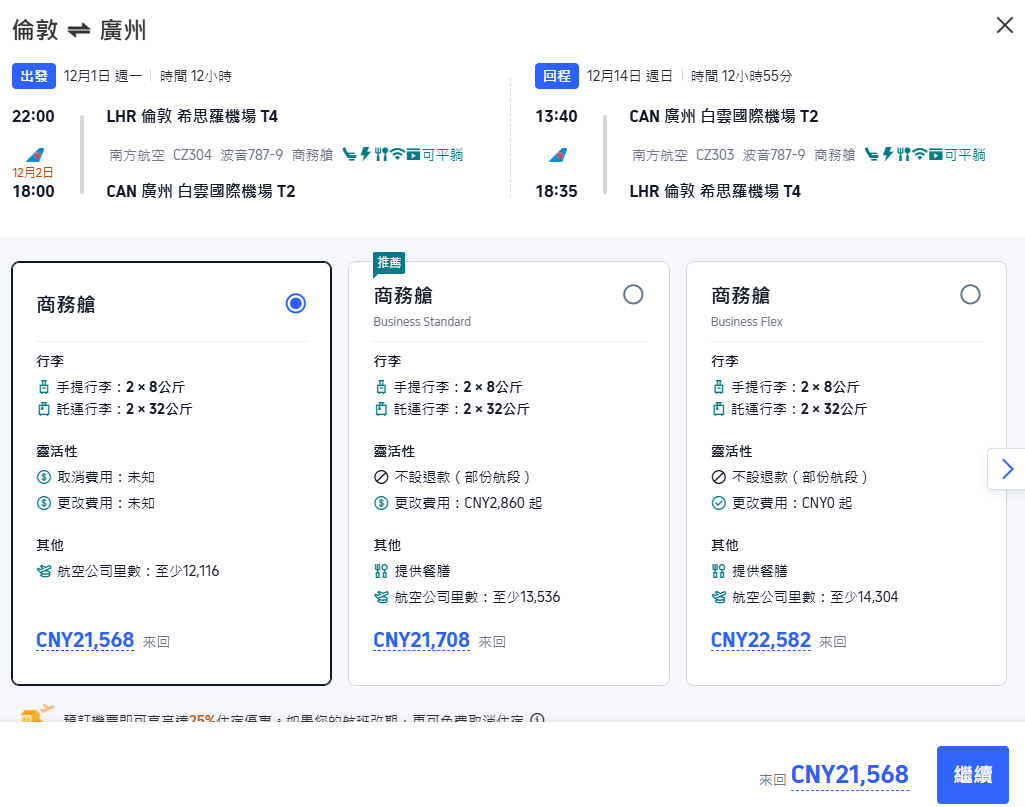
Task: Click the 回程 return badge
Action: 557,76
